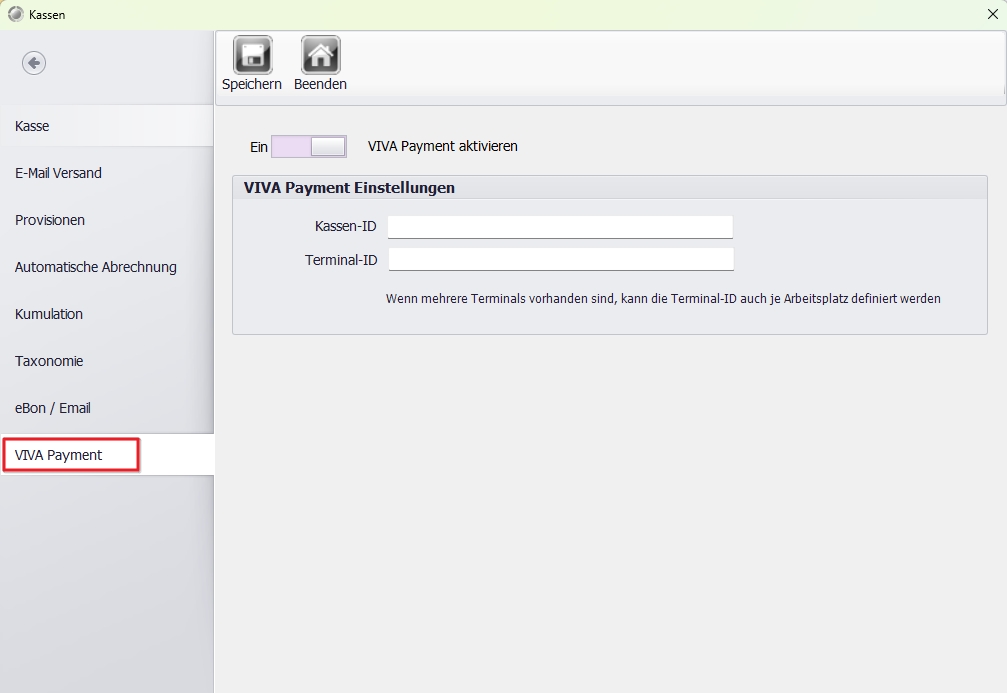Click the VIVA Payment aktivieren label
Viewport: 1007px width, 693px height.
point(442,146)
